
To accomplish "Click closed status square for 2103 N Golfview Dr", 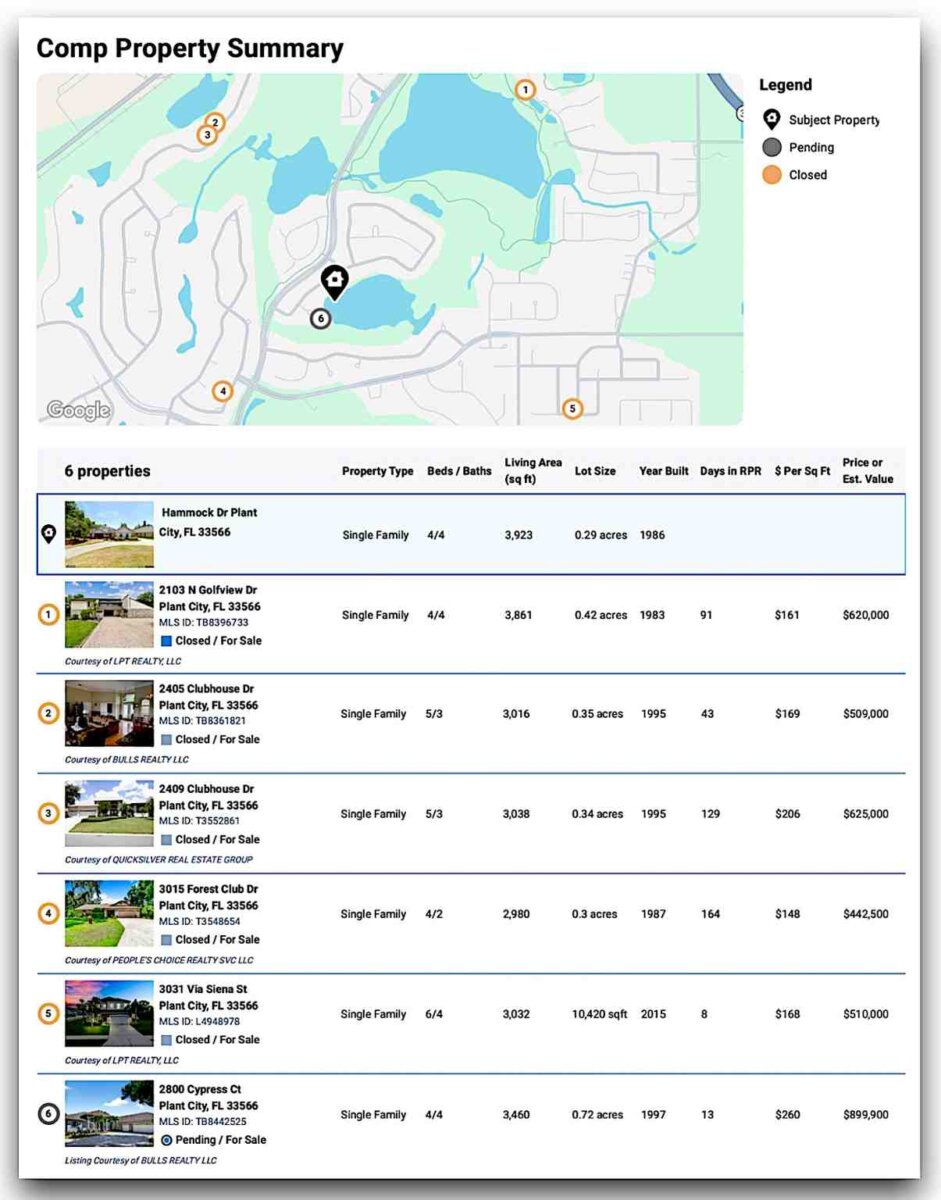I will click(x=166, y=640).
